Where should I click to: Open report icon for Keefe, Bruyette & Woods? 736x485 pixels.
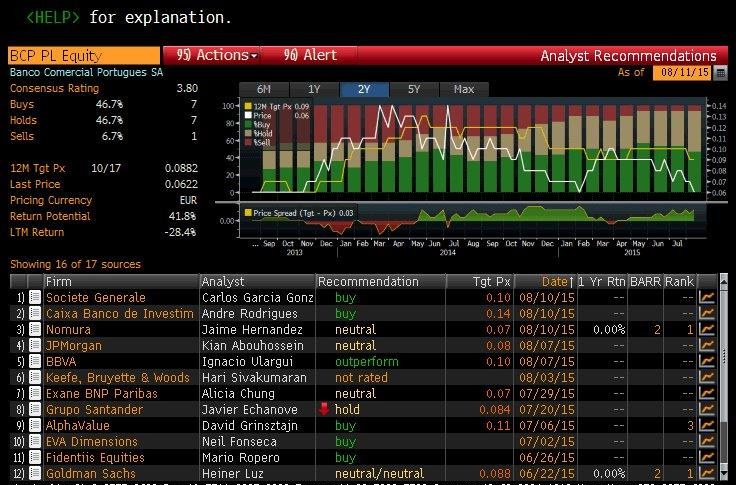(x=35, y=377)
